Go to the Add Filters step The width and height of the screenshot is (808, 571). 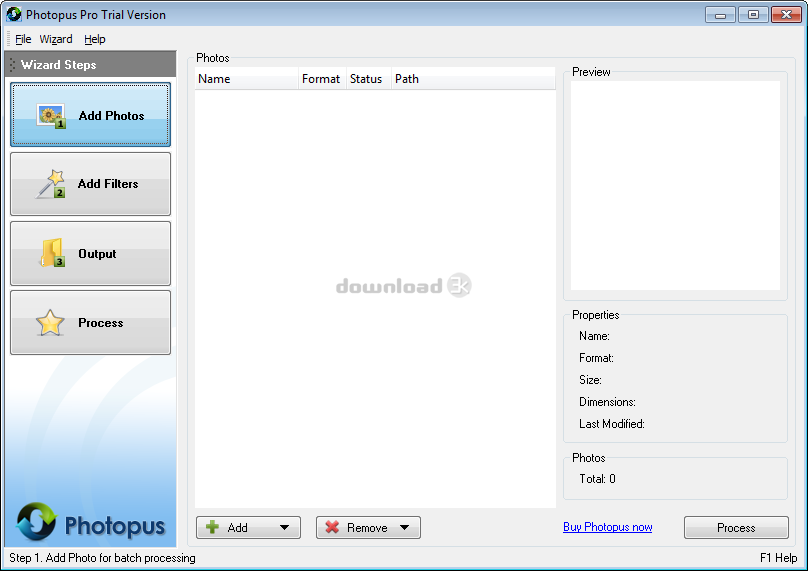tap(90, 184)
